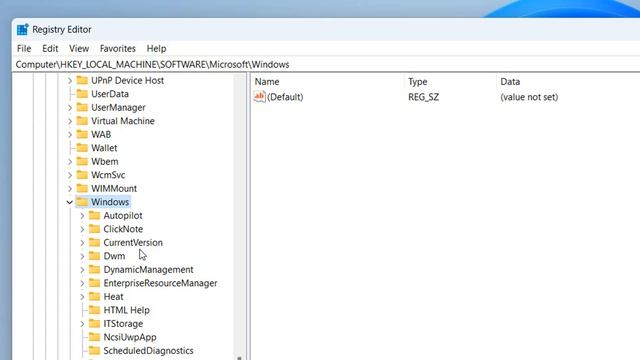Select the UserManager folder icon

click(x=82, y=107)
